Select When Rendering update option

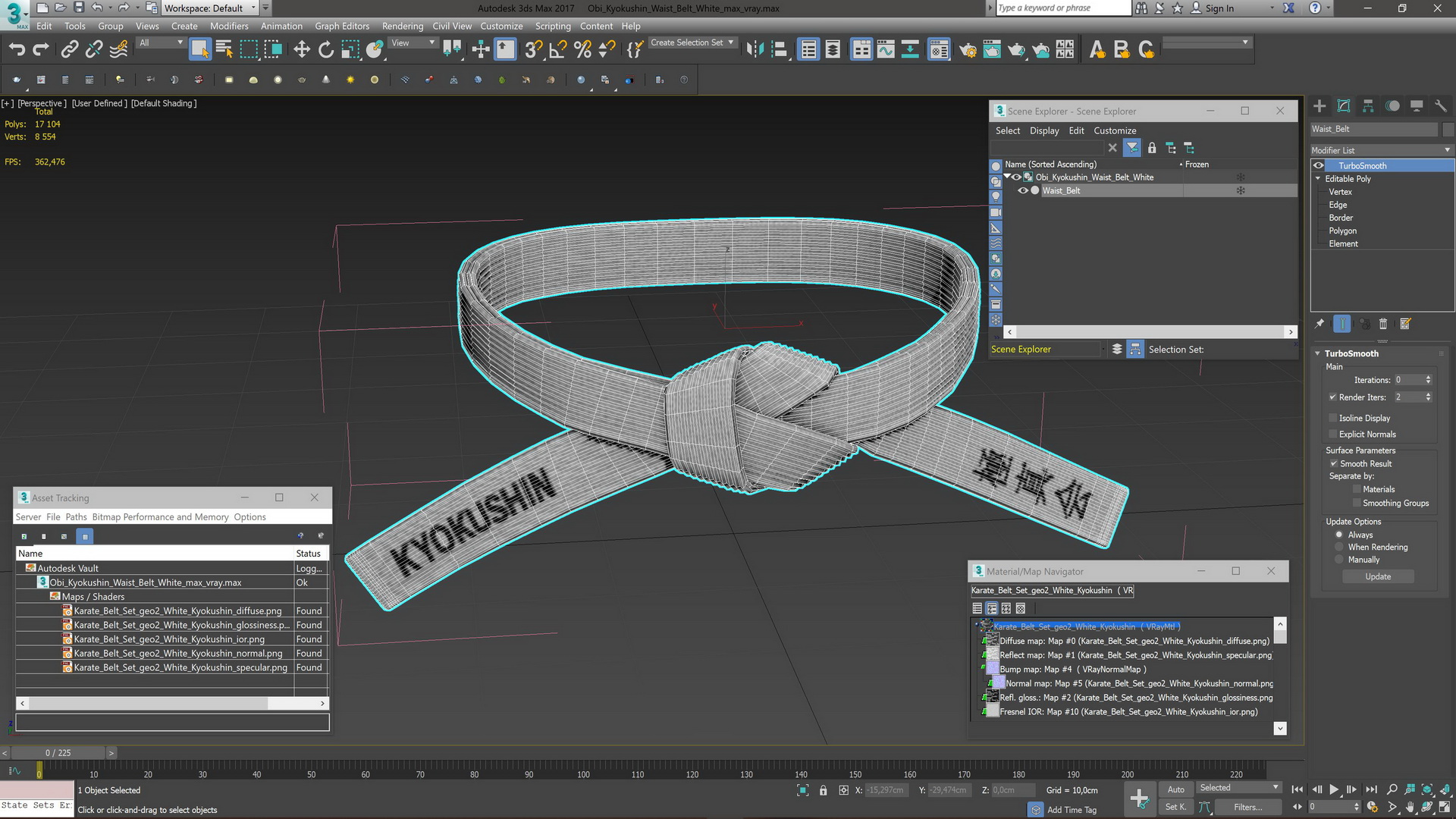(x=1339, y=547)
